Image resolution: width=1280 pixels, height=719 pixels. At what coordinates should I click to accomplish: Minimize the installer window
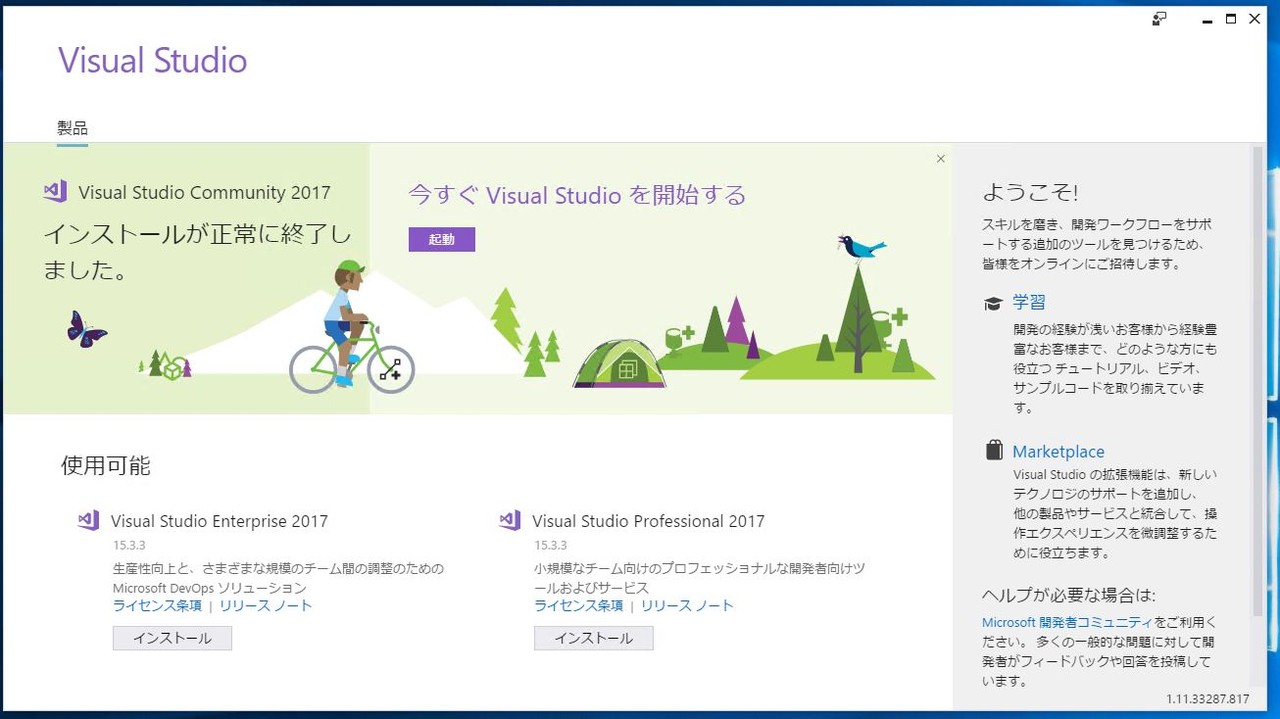[1207, 19]
